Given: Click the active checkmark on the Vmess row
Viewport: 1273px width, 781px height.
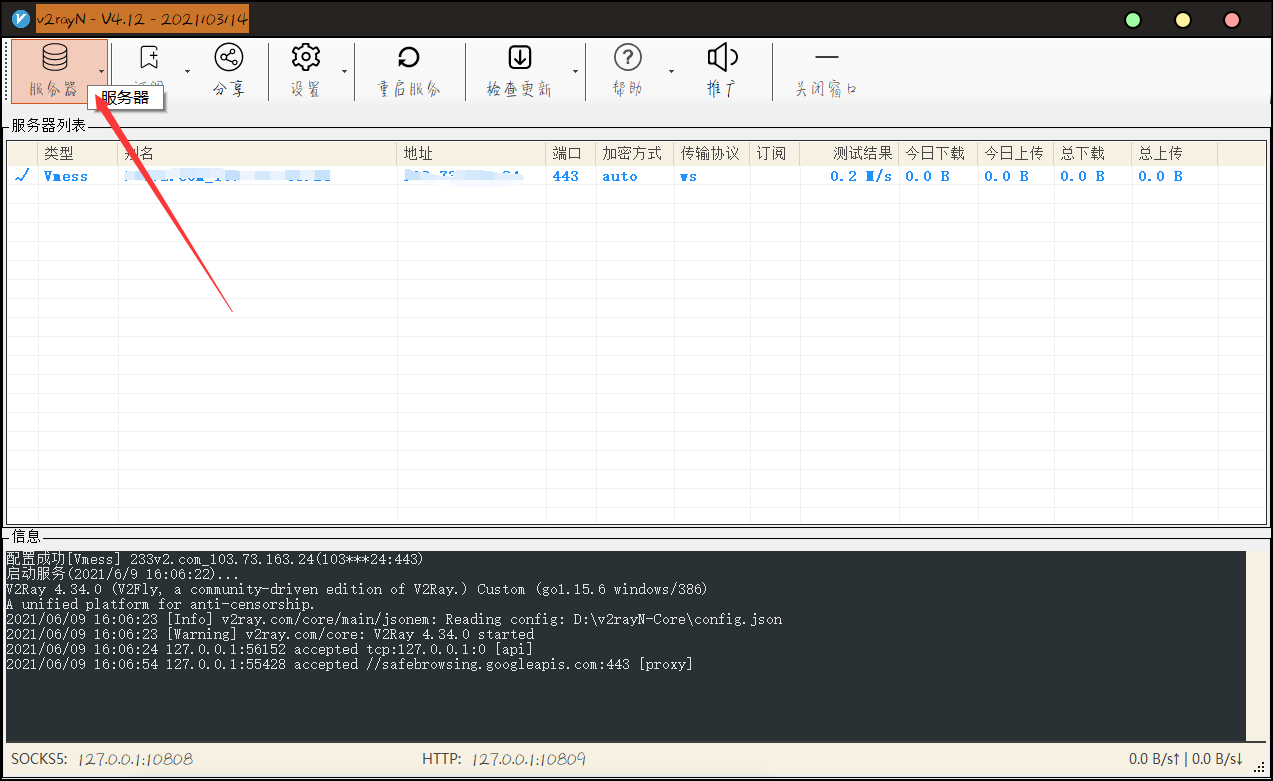Looking at the screenshot, I should tap(22, 175).
